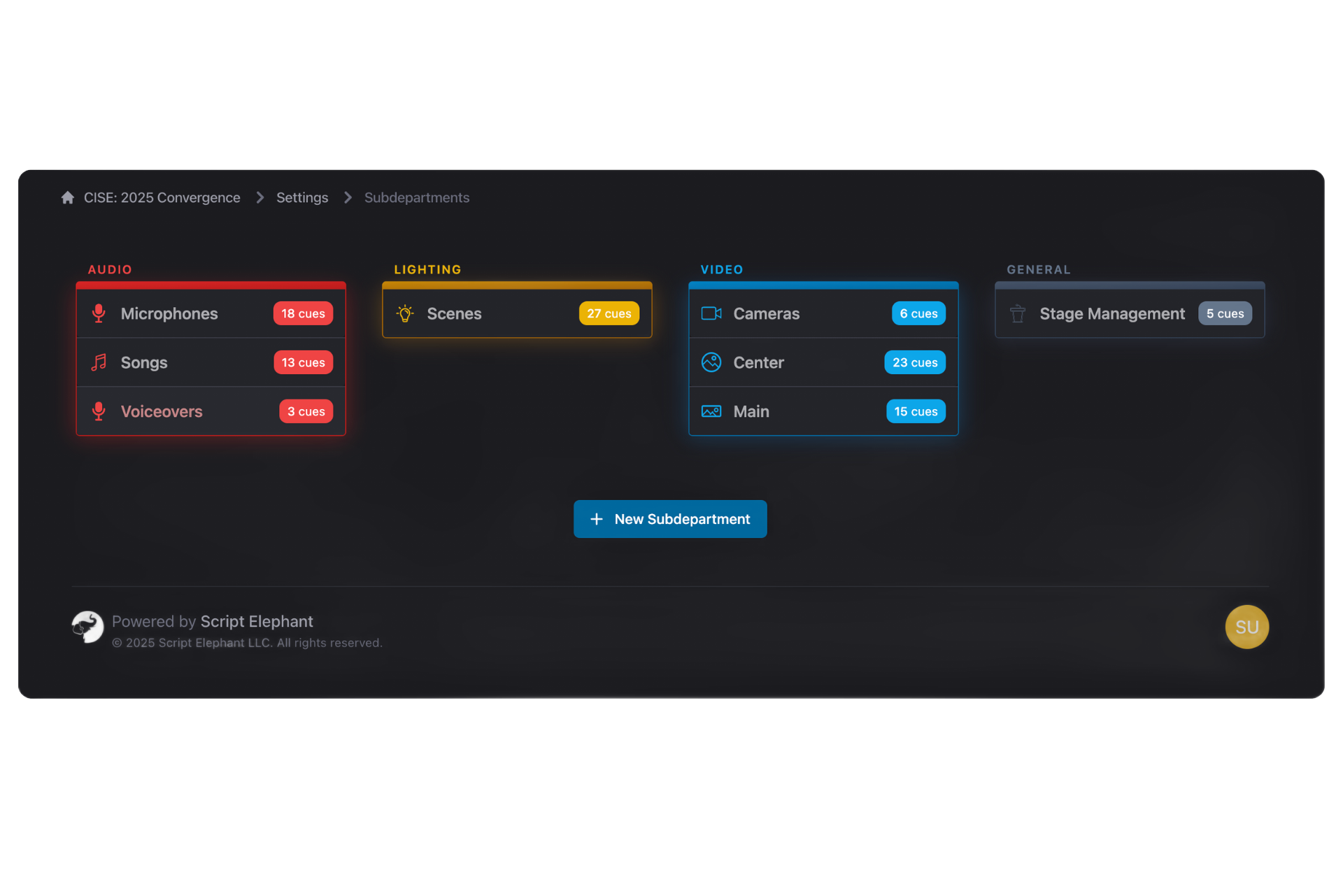
Task: Click the circular image icon beside Center
Action: click(x=711, y=362)
